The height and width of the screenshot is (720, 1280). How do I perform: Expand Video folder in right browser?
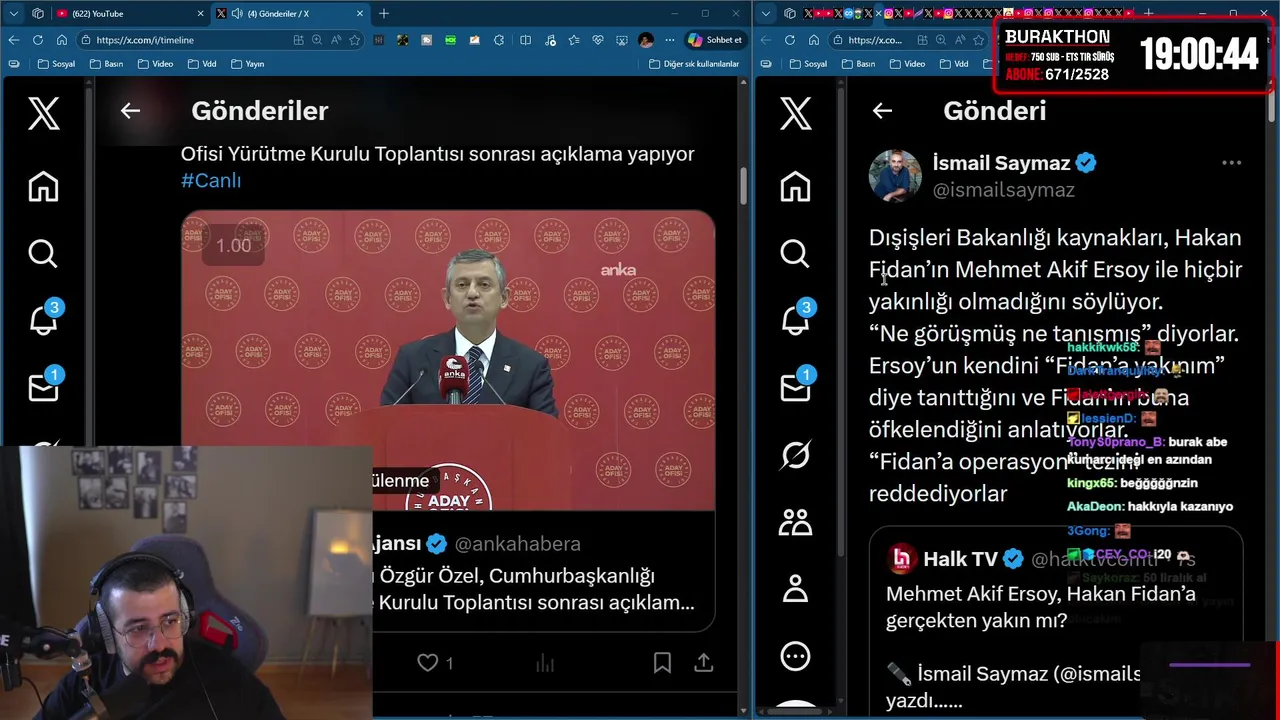[x=907, y=64]
